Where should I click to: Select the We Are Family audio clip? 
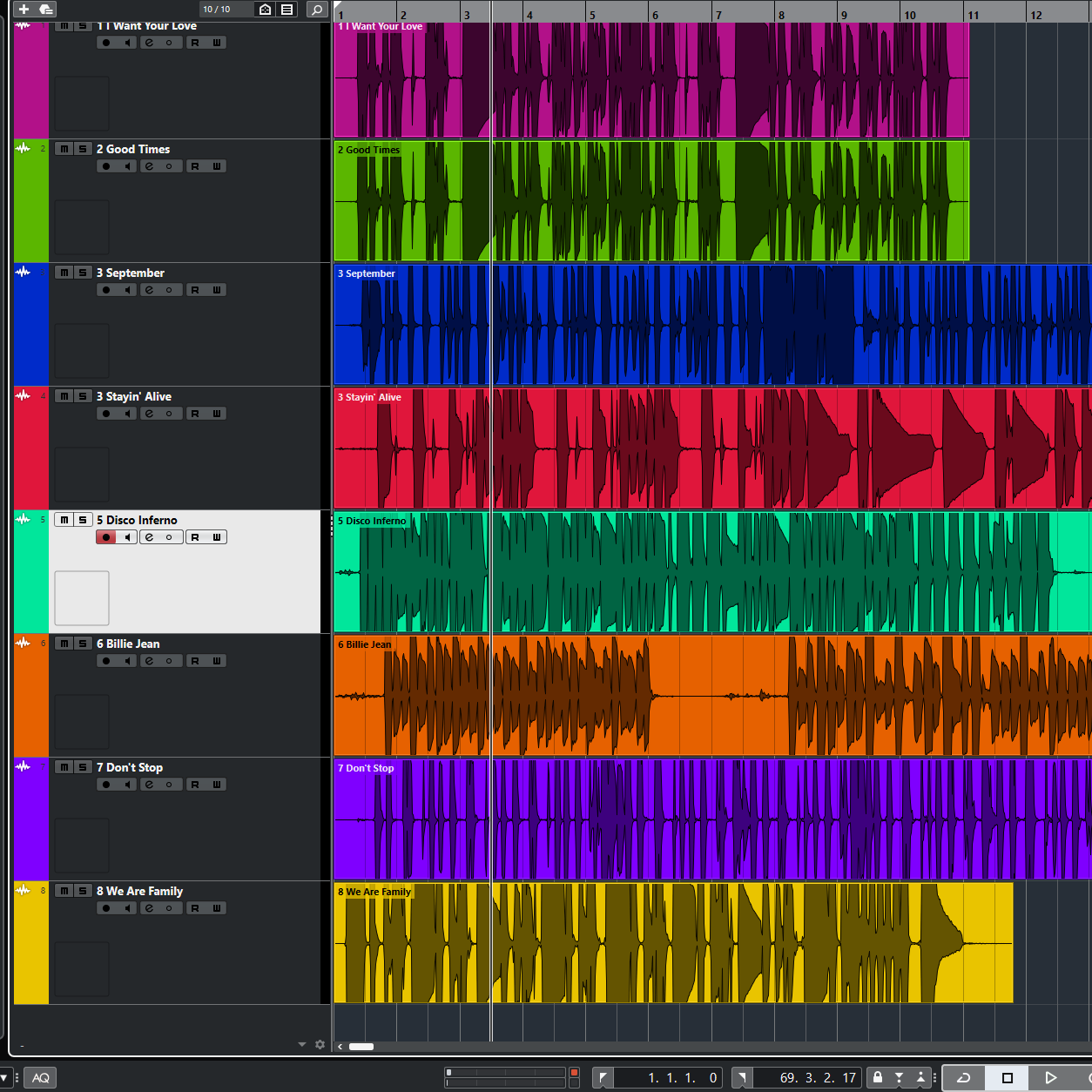click(x=674, y=943)
